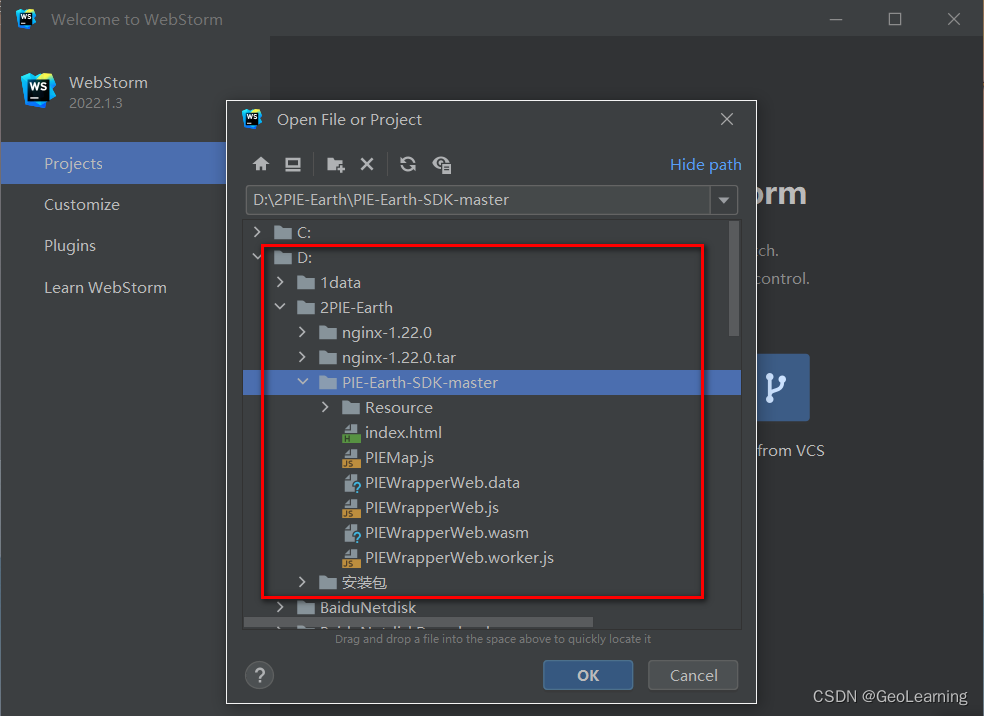The width and height of the screenshot is (984, 716).
Task: Click the Cancel button
Action: 693,675
